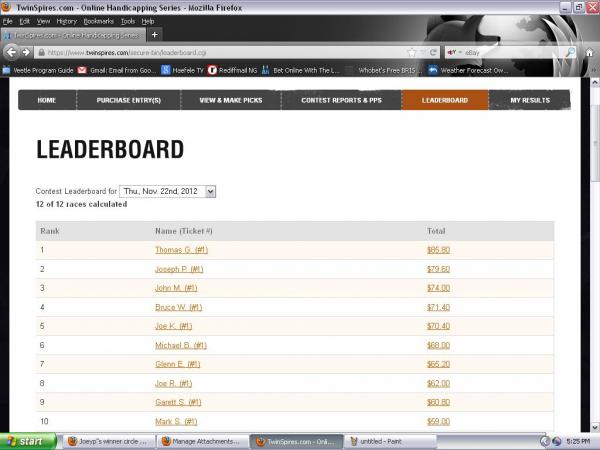Click the Windows Start button

point(28,440)
